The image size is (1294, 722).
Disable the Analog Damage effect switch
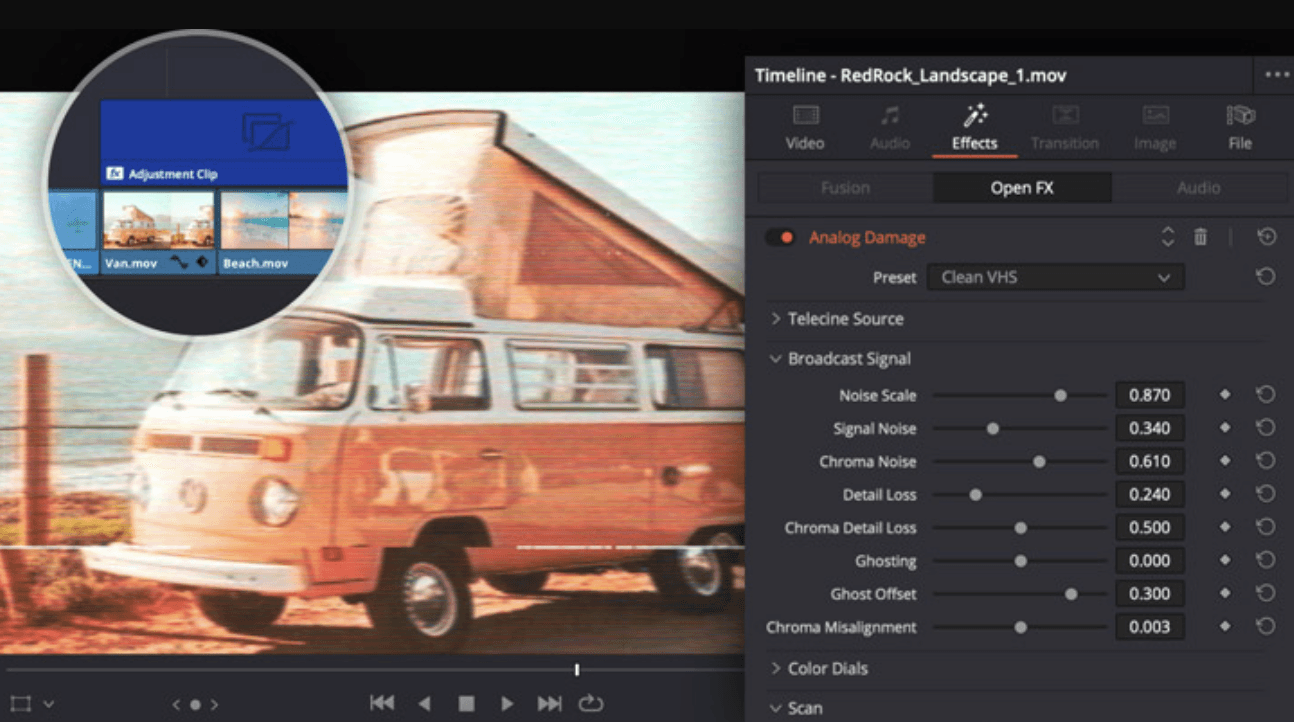(780, 237)
